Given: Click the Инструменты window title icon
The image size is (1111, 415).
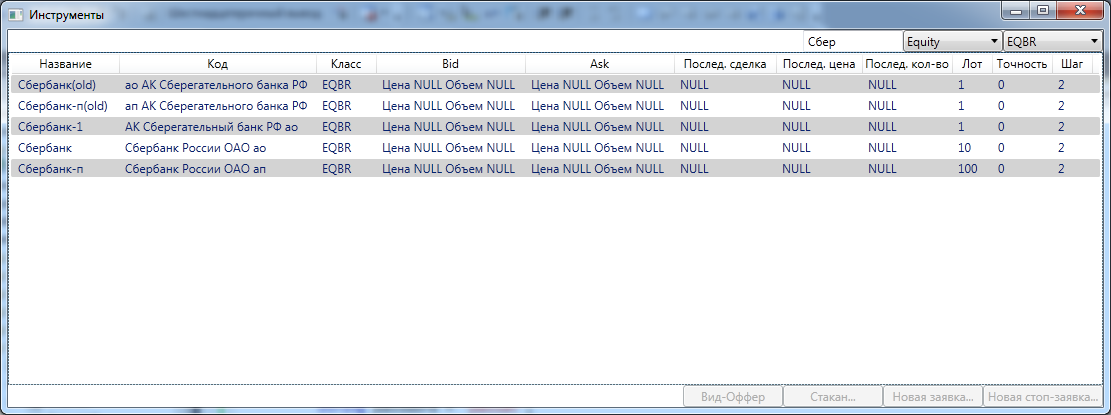Looking at the screenshot, I should [x=16, y=15].
